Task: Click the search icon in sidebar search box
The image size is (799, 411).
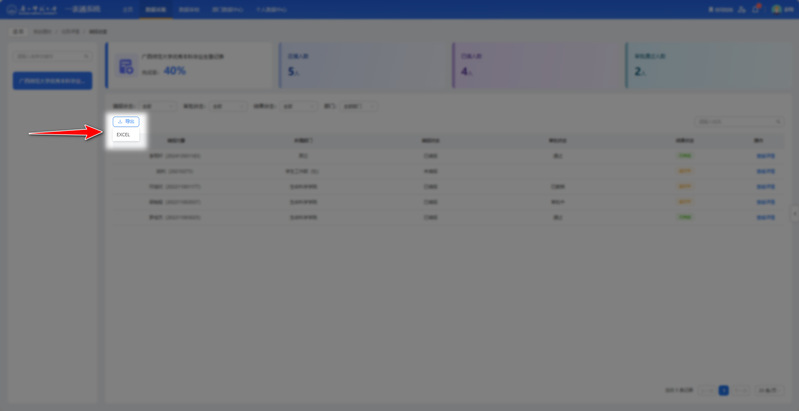Action: point(86,57)
